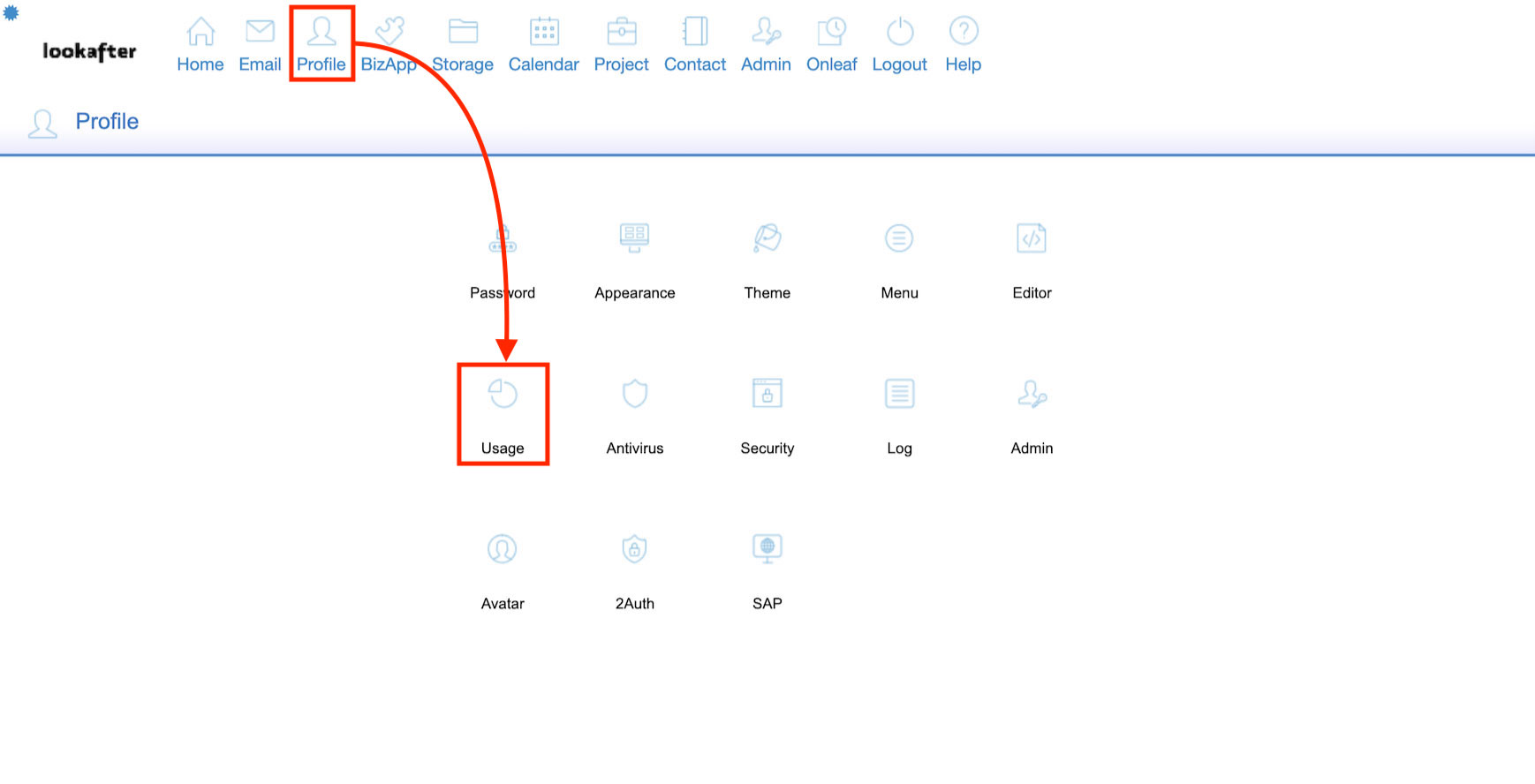Screen dimensions: 1535x784
Task: Open Admin icon in Profile grid
Action: click(x=1032, y=394)
